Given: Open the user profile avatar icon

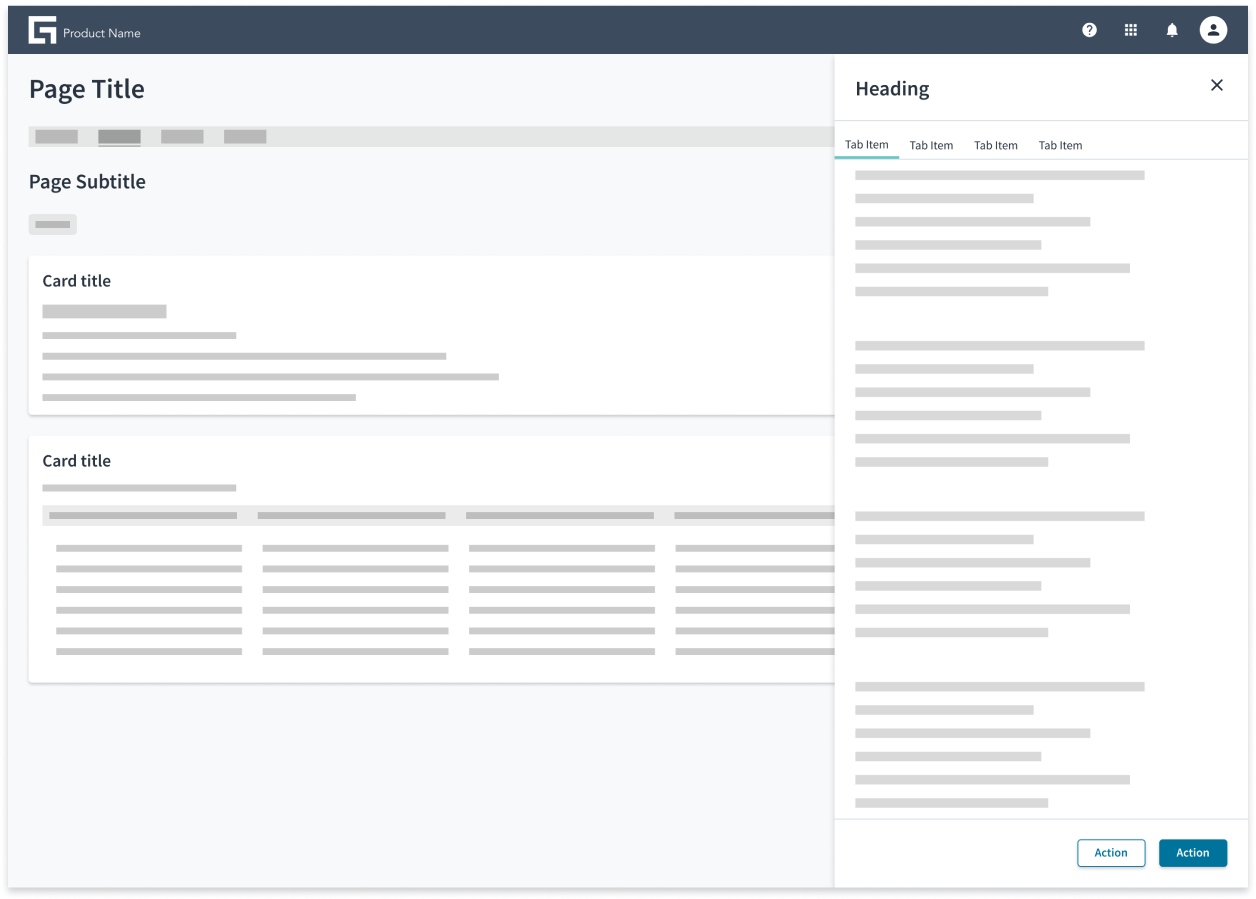Looking at the screenshot, I should pyautogui.click(x=1213, y=30).
